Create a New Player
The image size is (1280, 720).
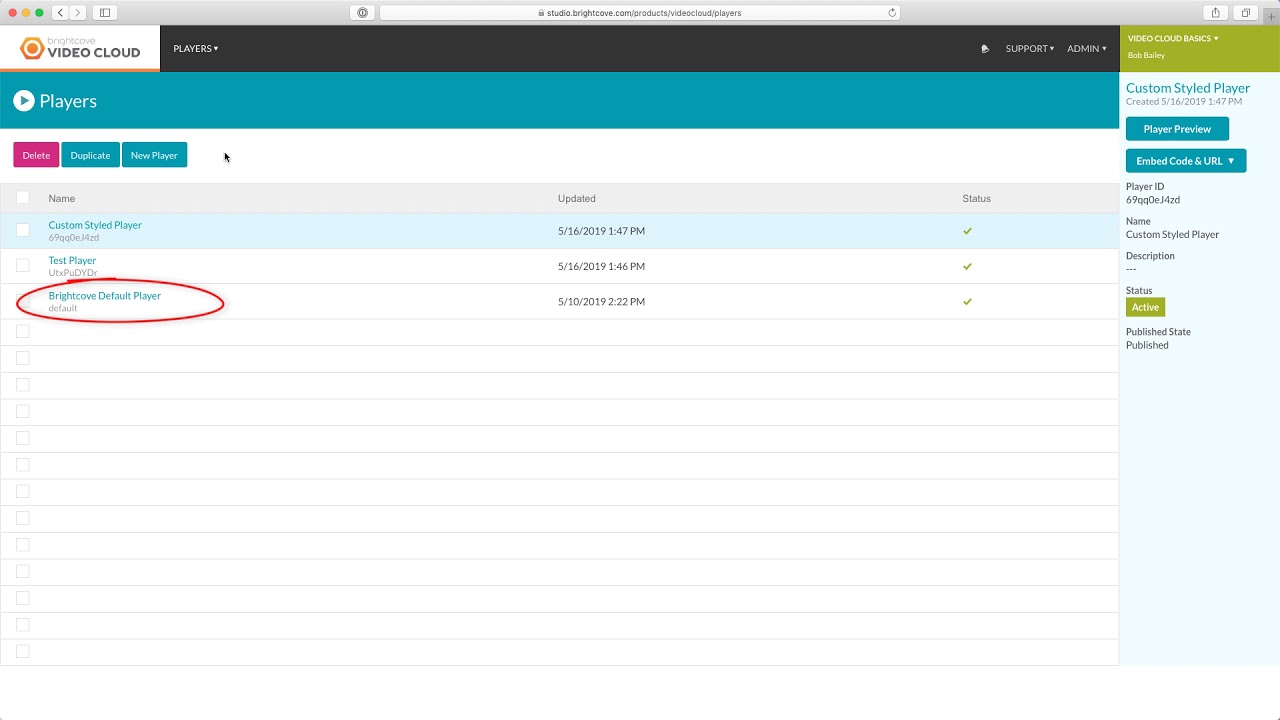click(154, 155)
